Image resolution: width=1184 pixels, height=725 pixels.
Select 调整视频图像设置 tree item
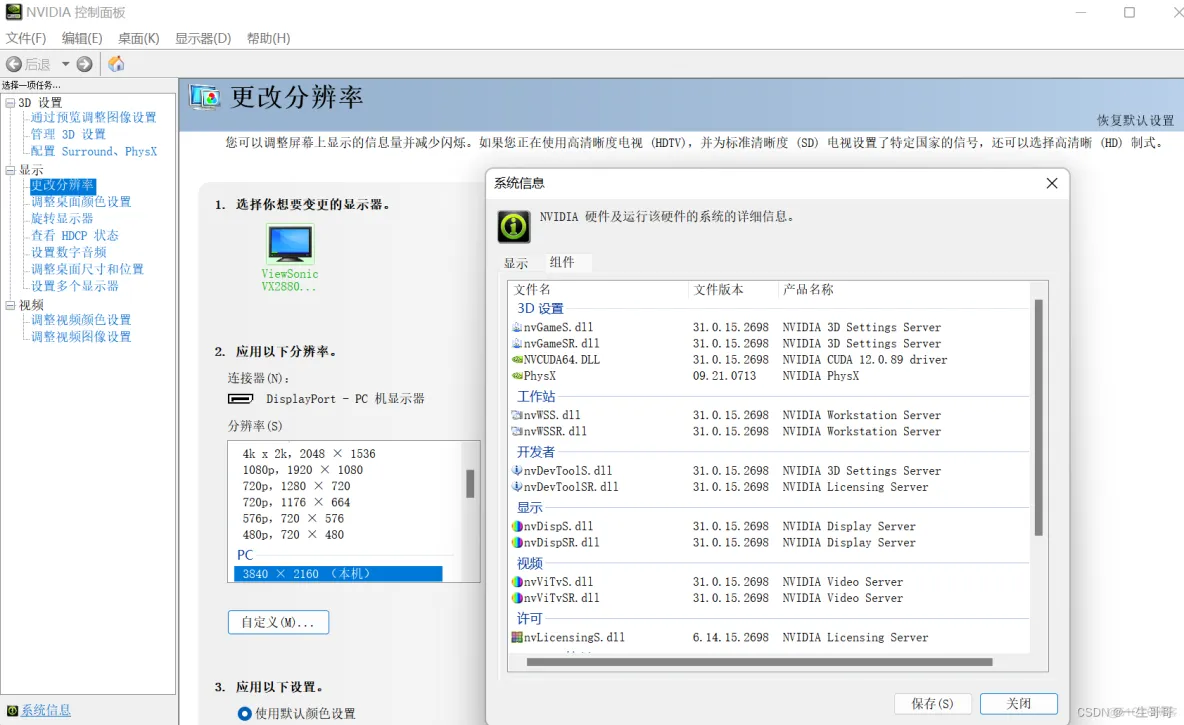tap(81, 337)
